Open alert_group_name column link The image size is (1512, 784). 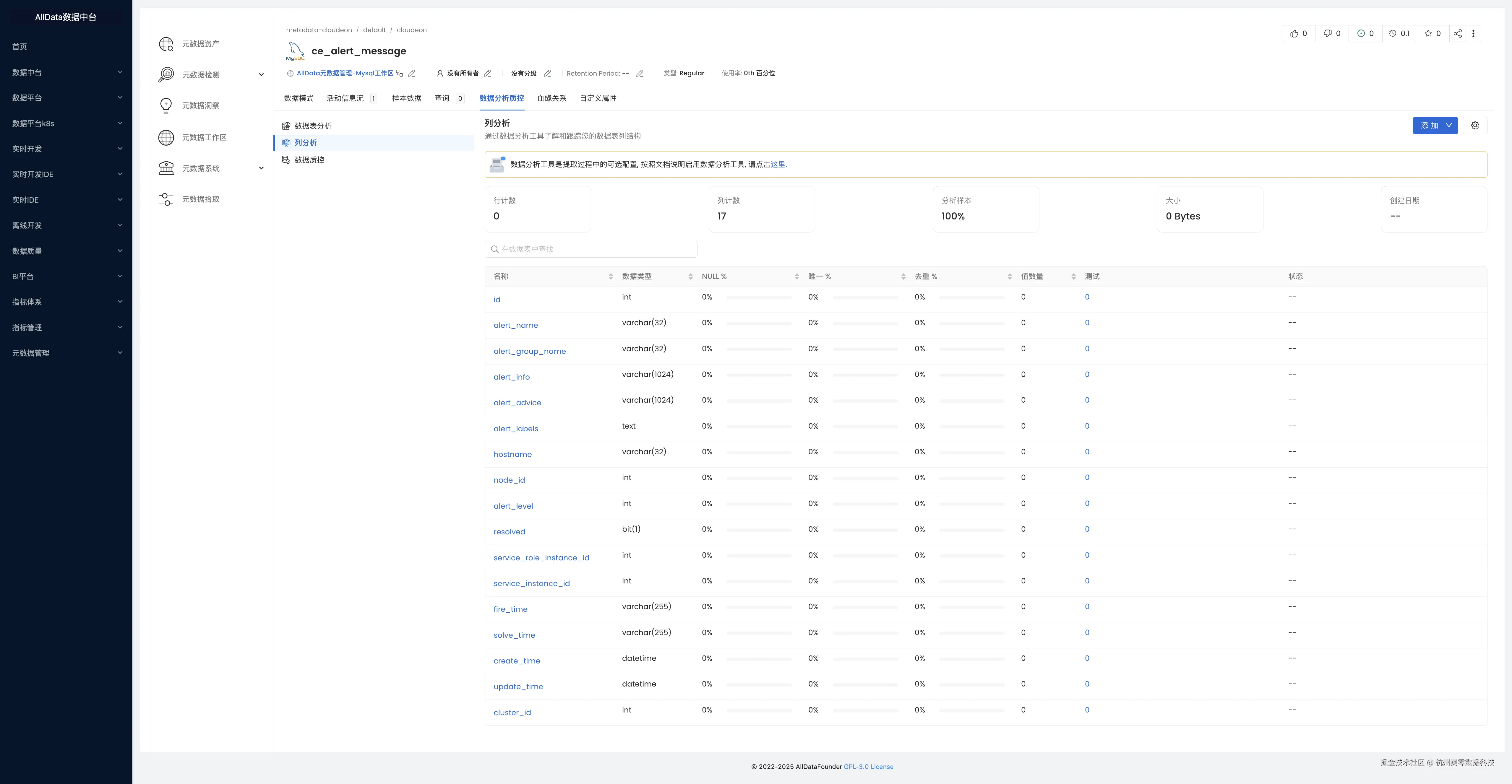(529, 352)
